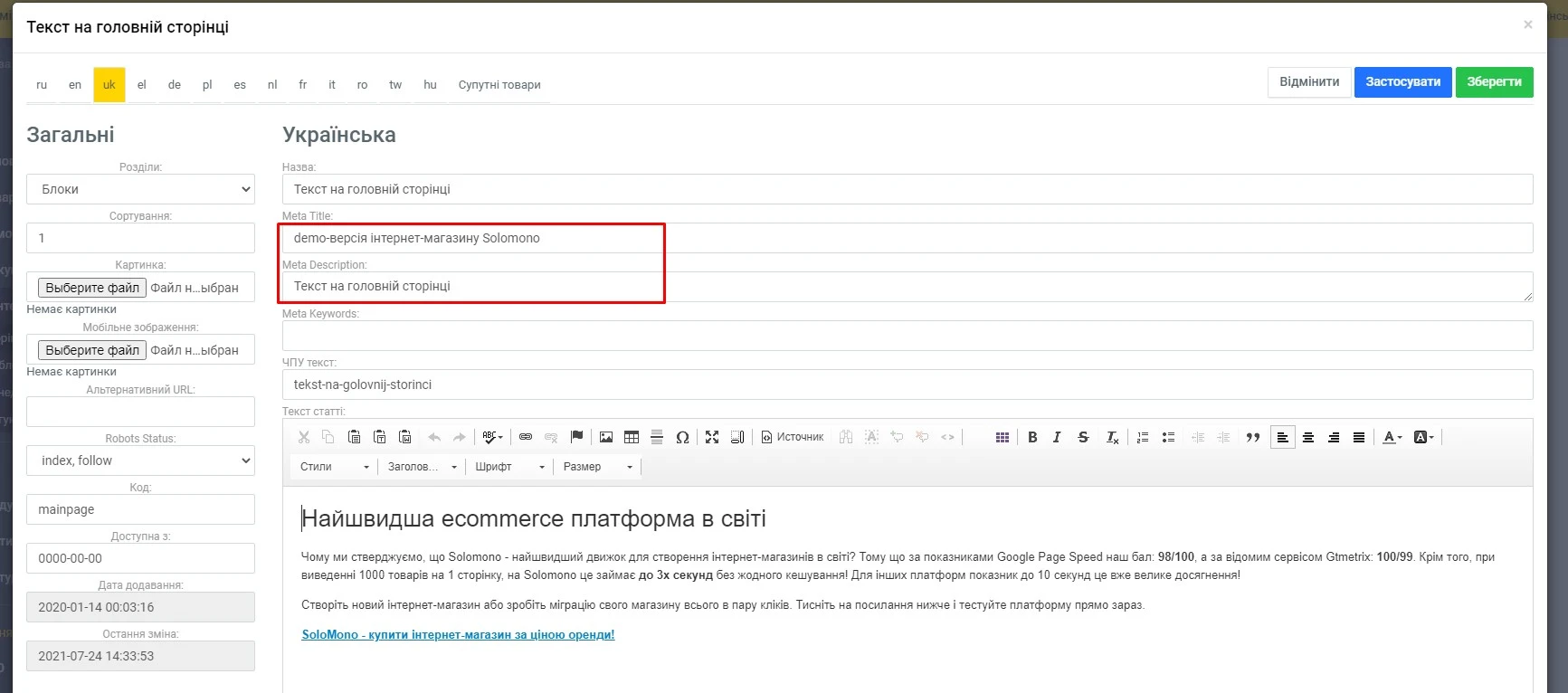This screenshot has width=1568, height=693.
Task: Click the Альтернативний URL input field
Action: [x=140, y=412]
